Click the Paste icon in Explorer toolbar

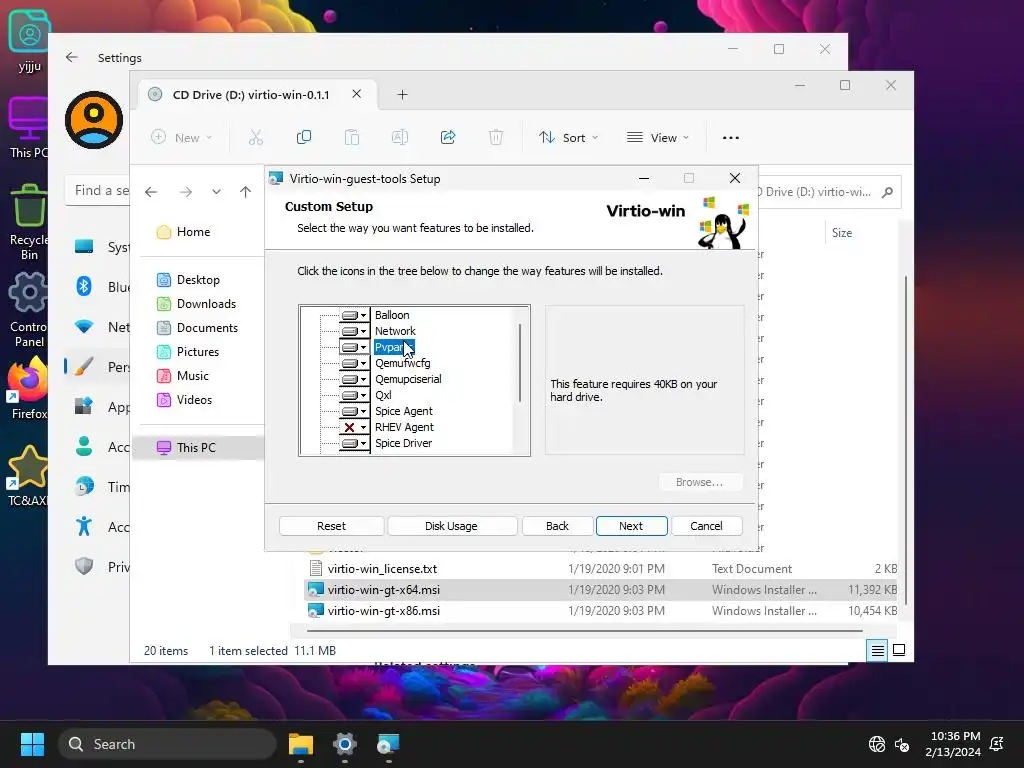coord(352,138)
